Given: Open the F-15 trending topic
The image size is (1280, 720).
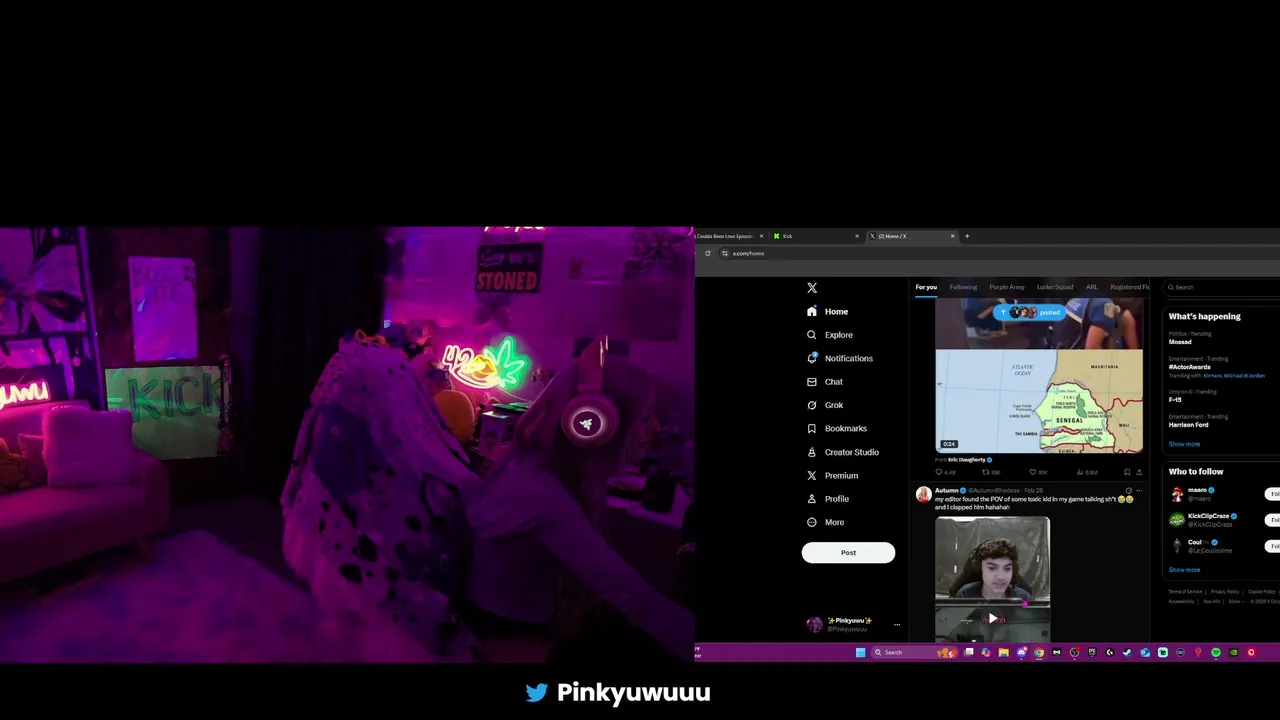Looking at the screenshot, I should click(1175, 399).
